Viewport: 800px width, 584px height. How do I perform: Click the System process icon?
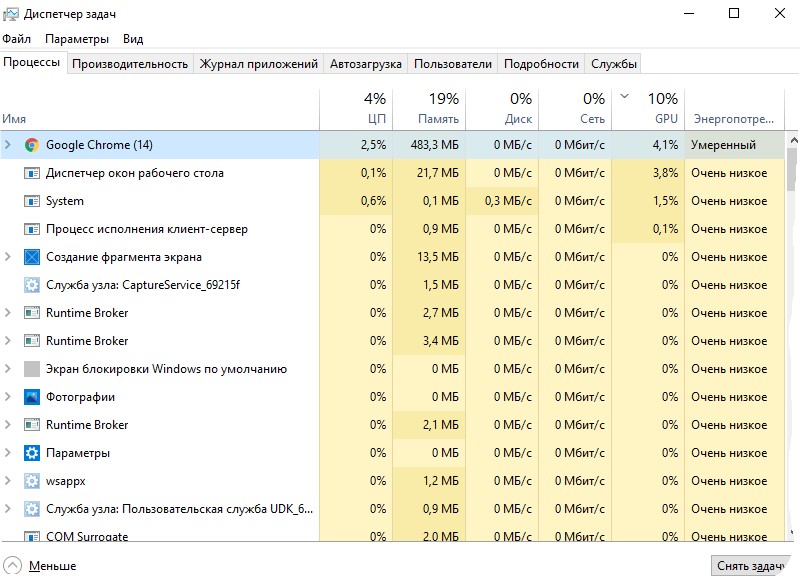pyautogui.click(x=31, y=201)
